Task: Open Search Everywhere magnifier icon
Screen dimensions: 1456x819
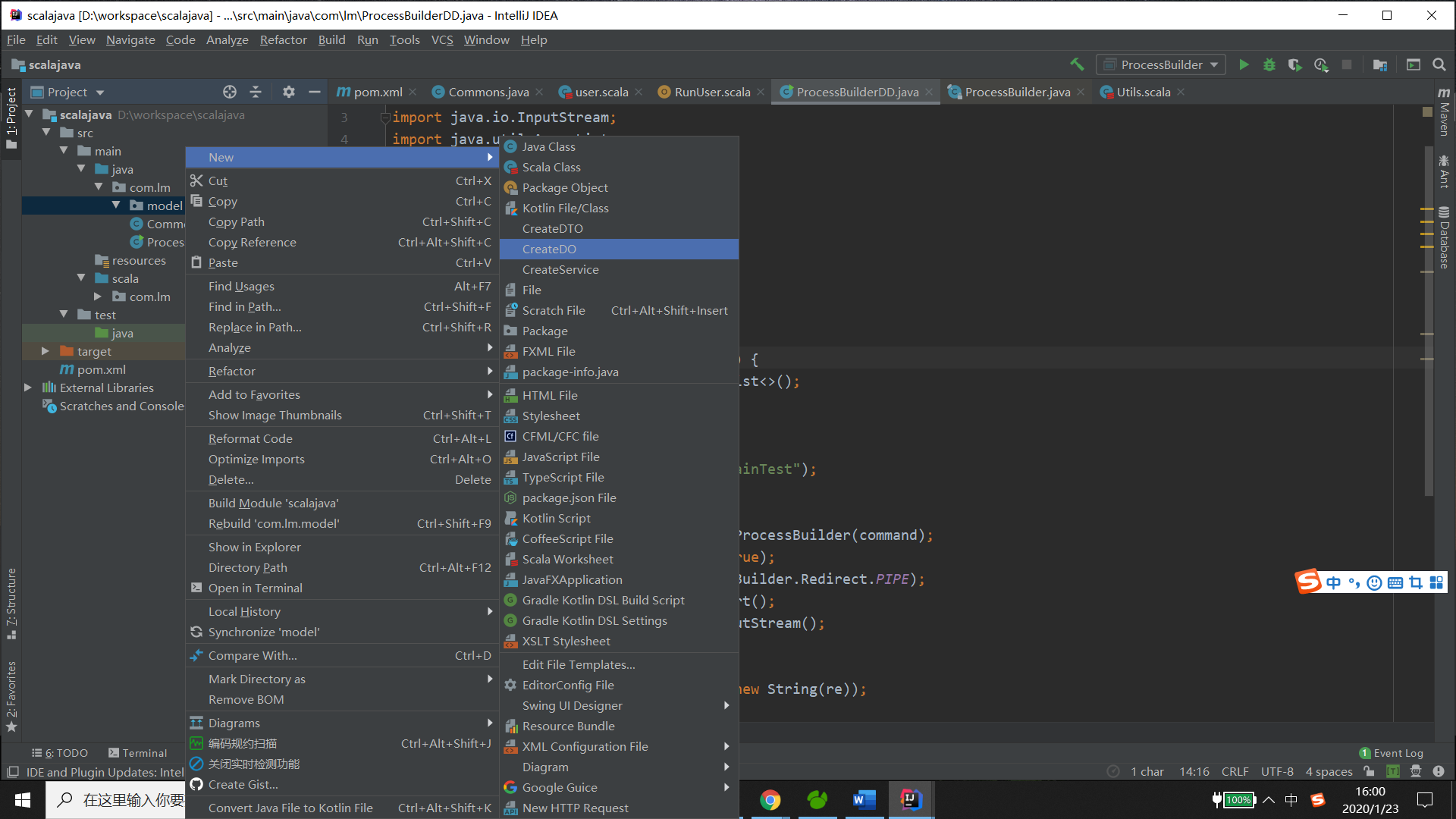Action: coord(1439,65)
